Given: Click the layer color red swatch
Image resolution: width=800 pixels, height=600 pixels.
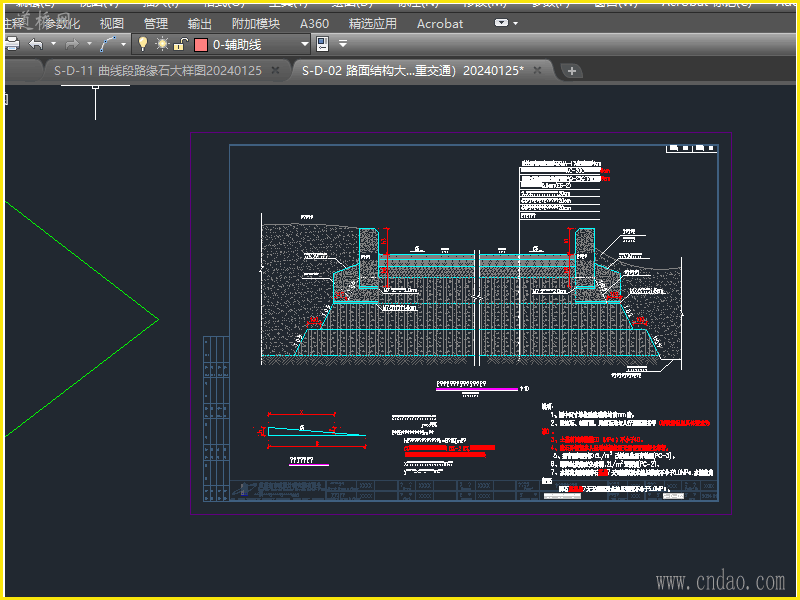Looking at the screenshot, I should tap(201, 44).
